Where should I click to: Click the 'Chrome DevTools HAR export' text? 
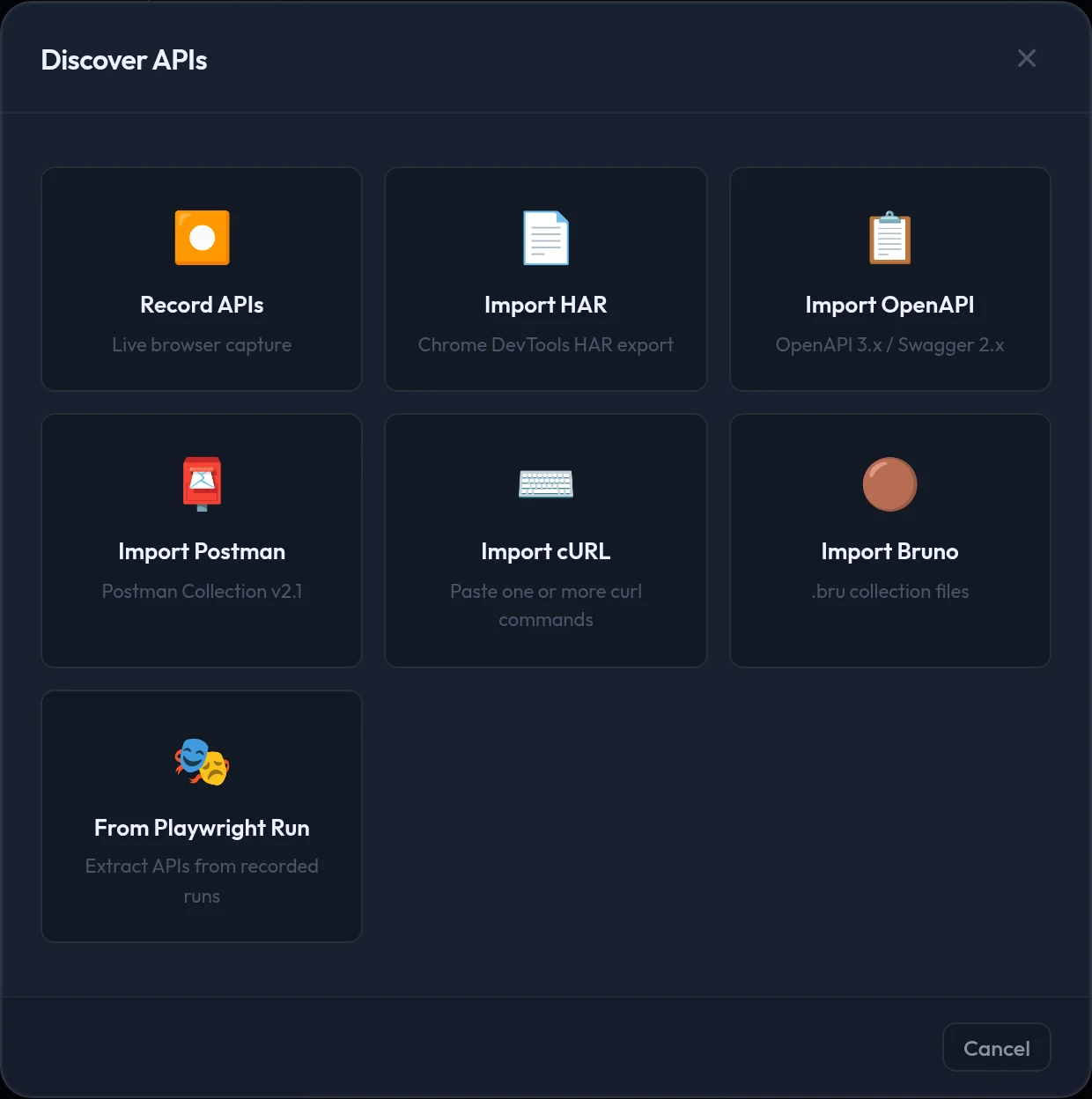click(x=546, y=345)
